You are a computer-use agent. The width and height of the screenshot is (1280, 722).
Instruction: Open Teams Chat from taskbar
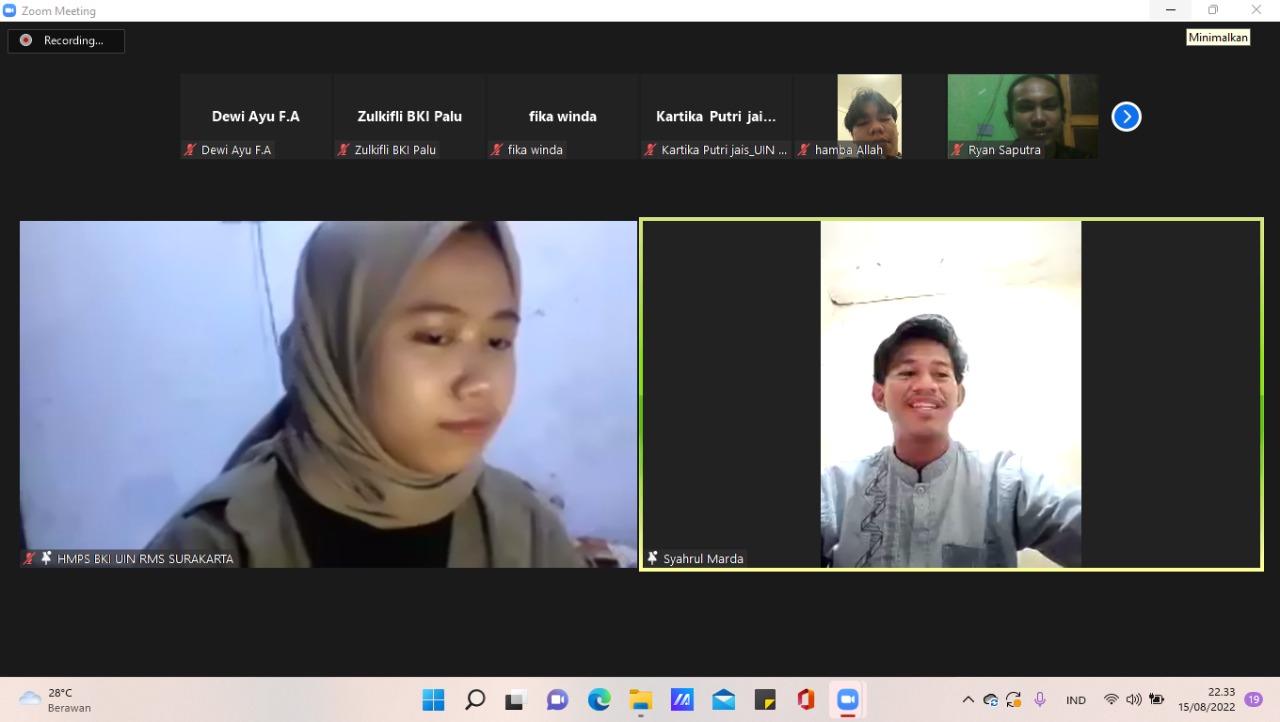click(557, 700)
